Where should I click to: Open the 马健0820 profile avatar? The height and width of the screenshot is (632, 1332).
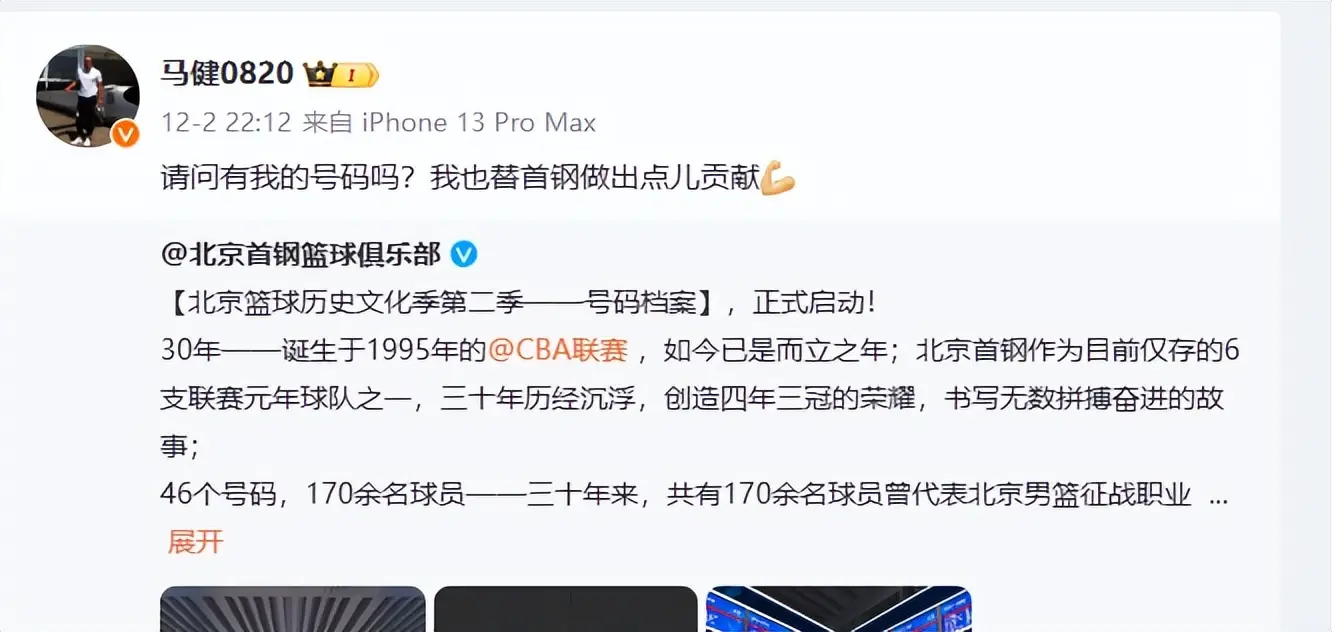88,96
